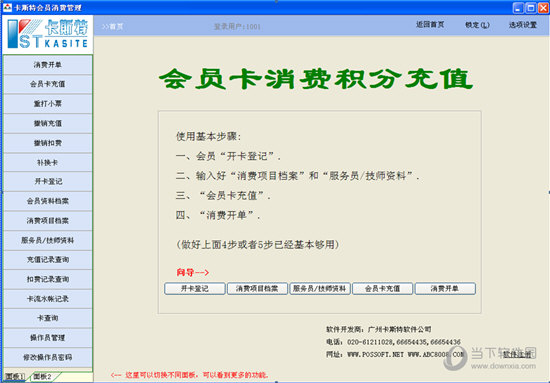
Task: Click wizard button 会员卡充值
Action: click(382, 289)
